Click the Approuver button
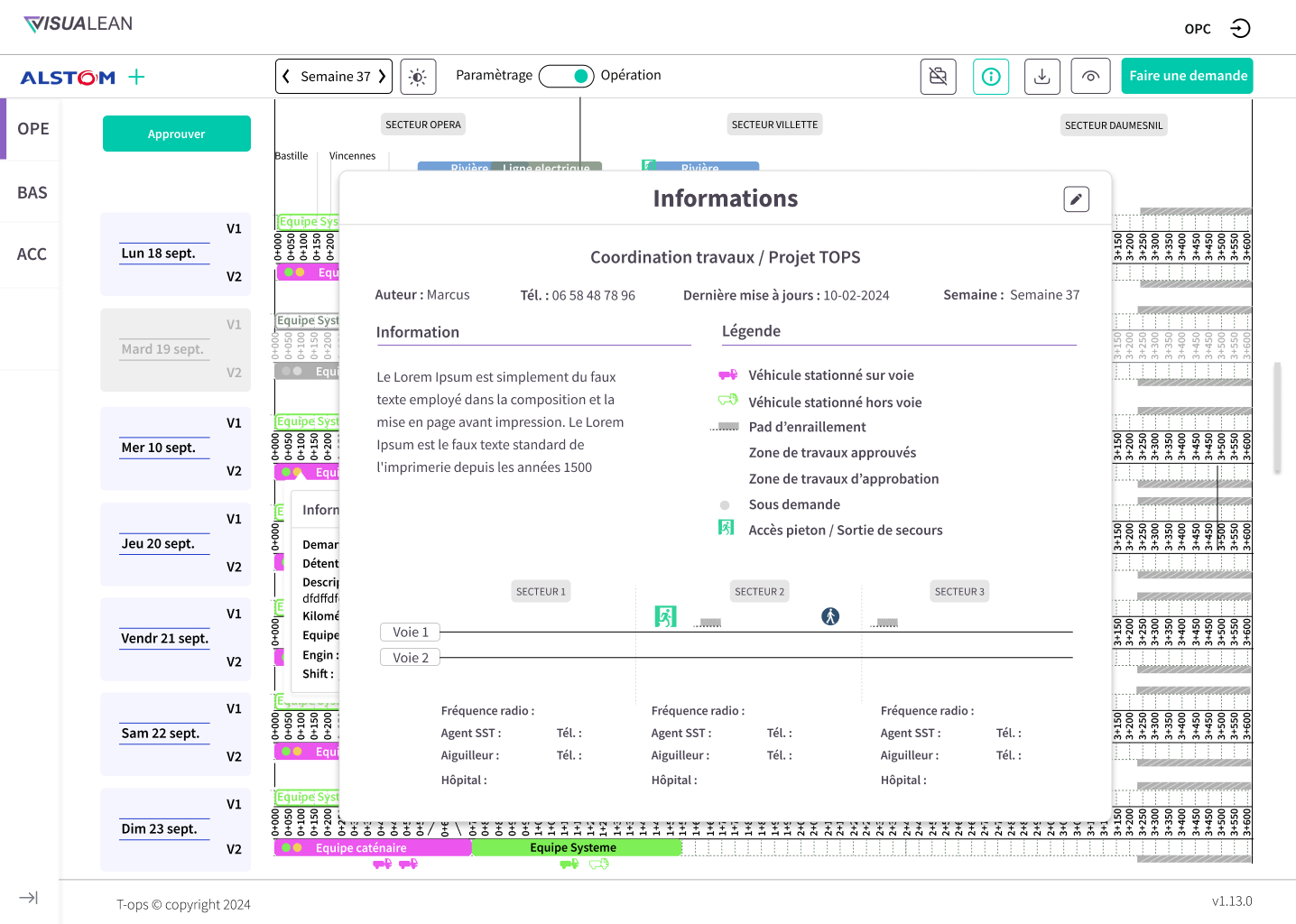Viewport: 1296px width, 924px height. 177,134
